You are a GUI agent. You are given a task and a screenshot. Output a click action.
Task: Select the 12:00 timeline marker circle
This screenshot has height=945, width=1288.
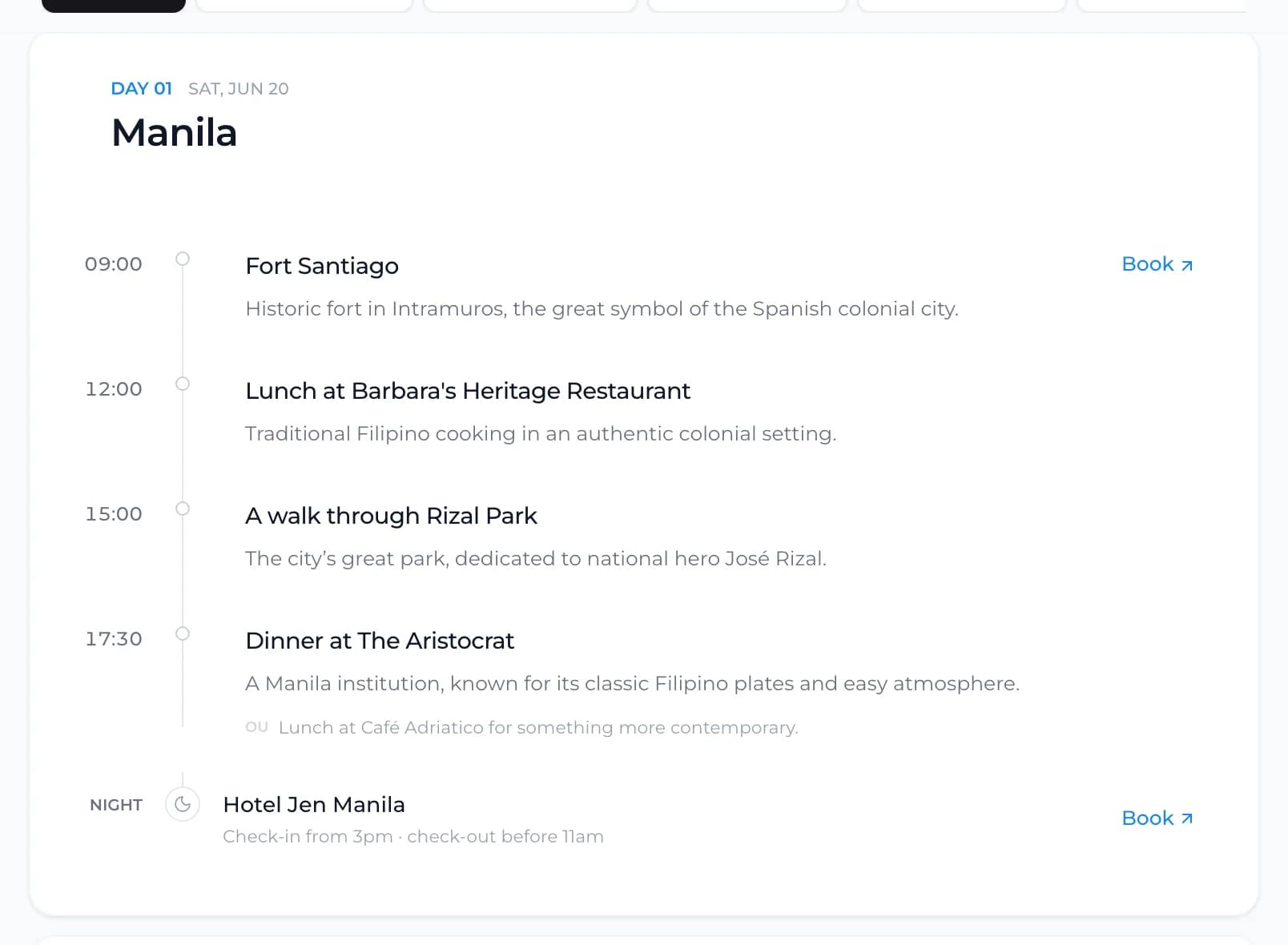pos(183,384)
